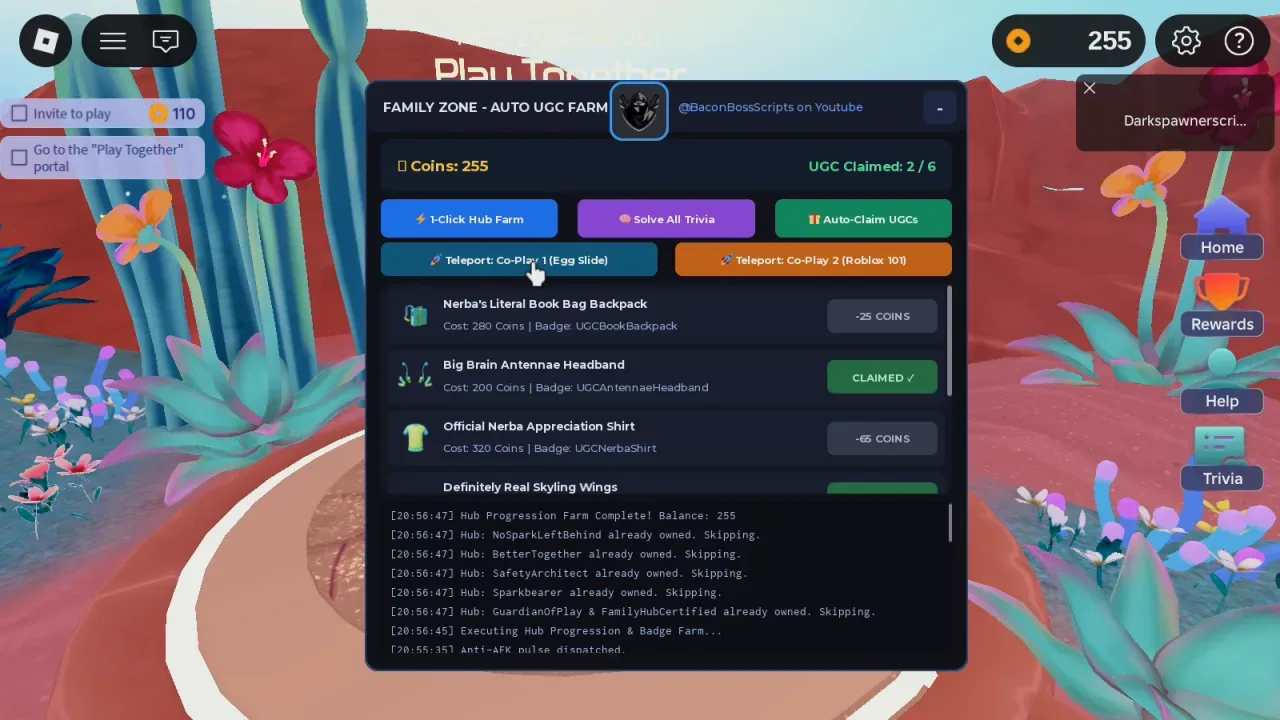Open the question mark help icon
Viewport: 1280px width, 720px height.
tap(1239, 41)
